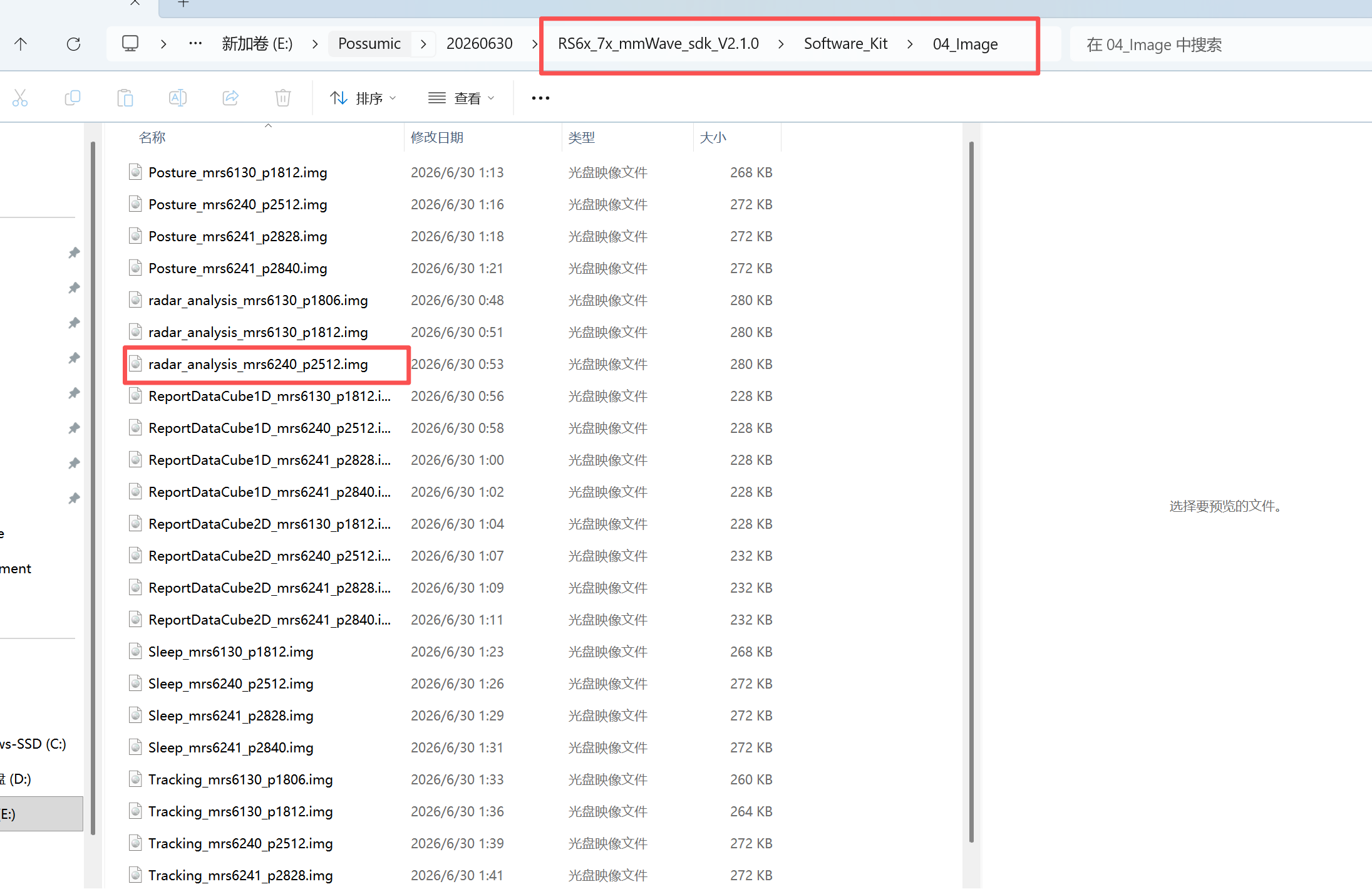Select Posture_mrs6241_p2828.img
Viewport: 1372px width, 889px height.
pos(238,236)
